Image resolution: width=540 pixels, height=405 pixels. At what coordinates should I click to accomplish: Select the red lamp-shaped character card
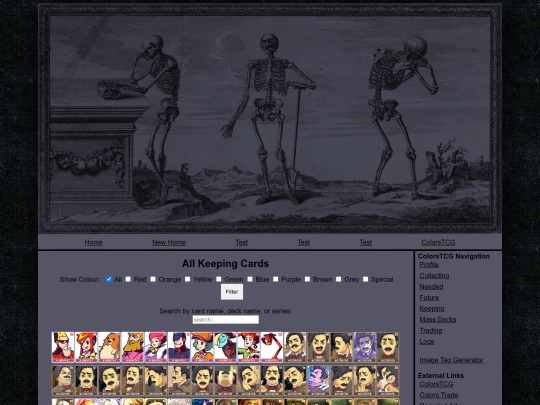[272, 347]
